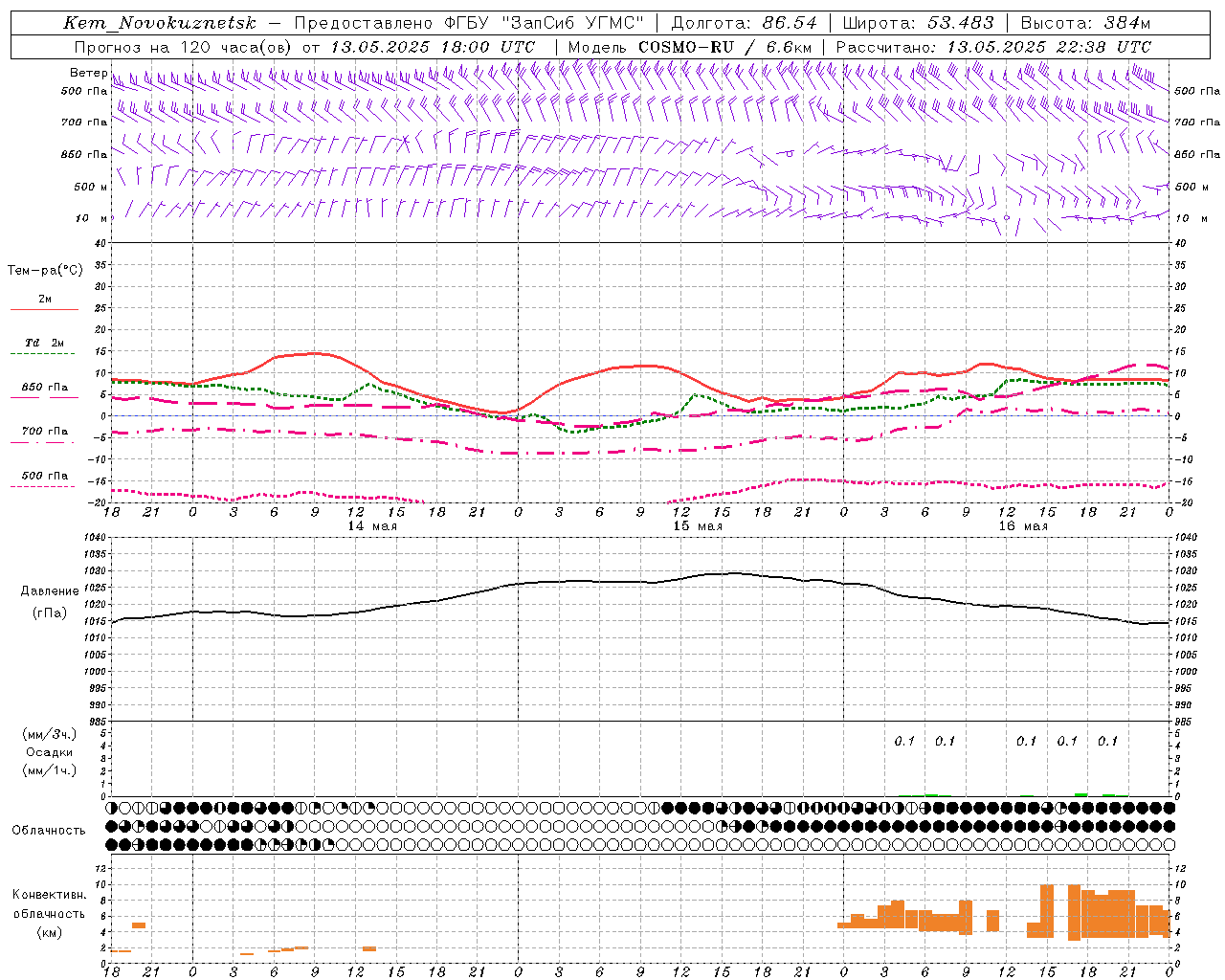
Task: Click the green precipitation bar at 6h 16 мая
Action: [x=931, y=794]
